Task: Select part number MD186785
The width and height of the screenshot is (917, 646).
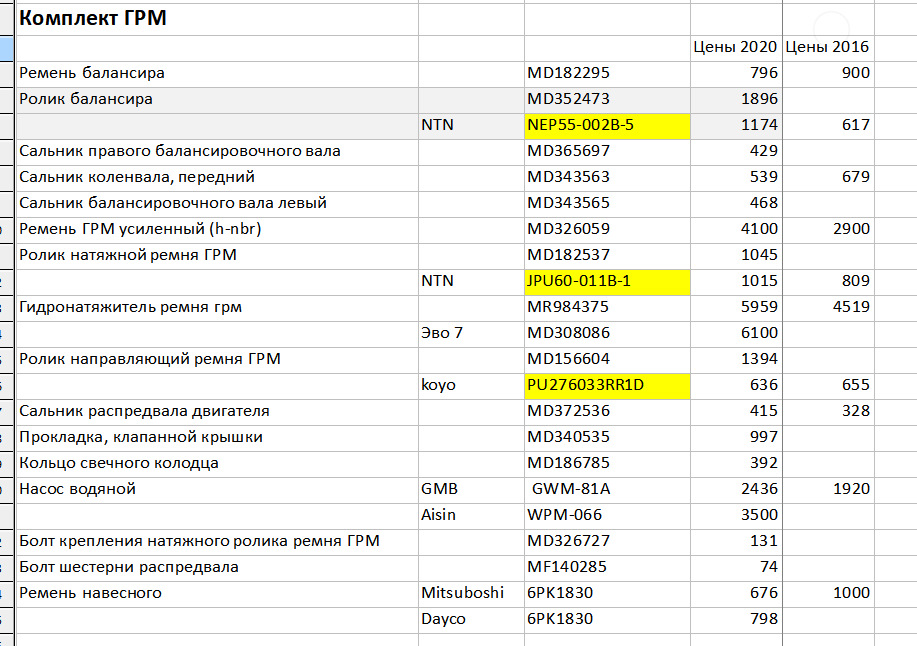Action: 607,464
